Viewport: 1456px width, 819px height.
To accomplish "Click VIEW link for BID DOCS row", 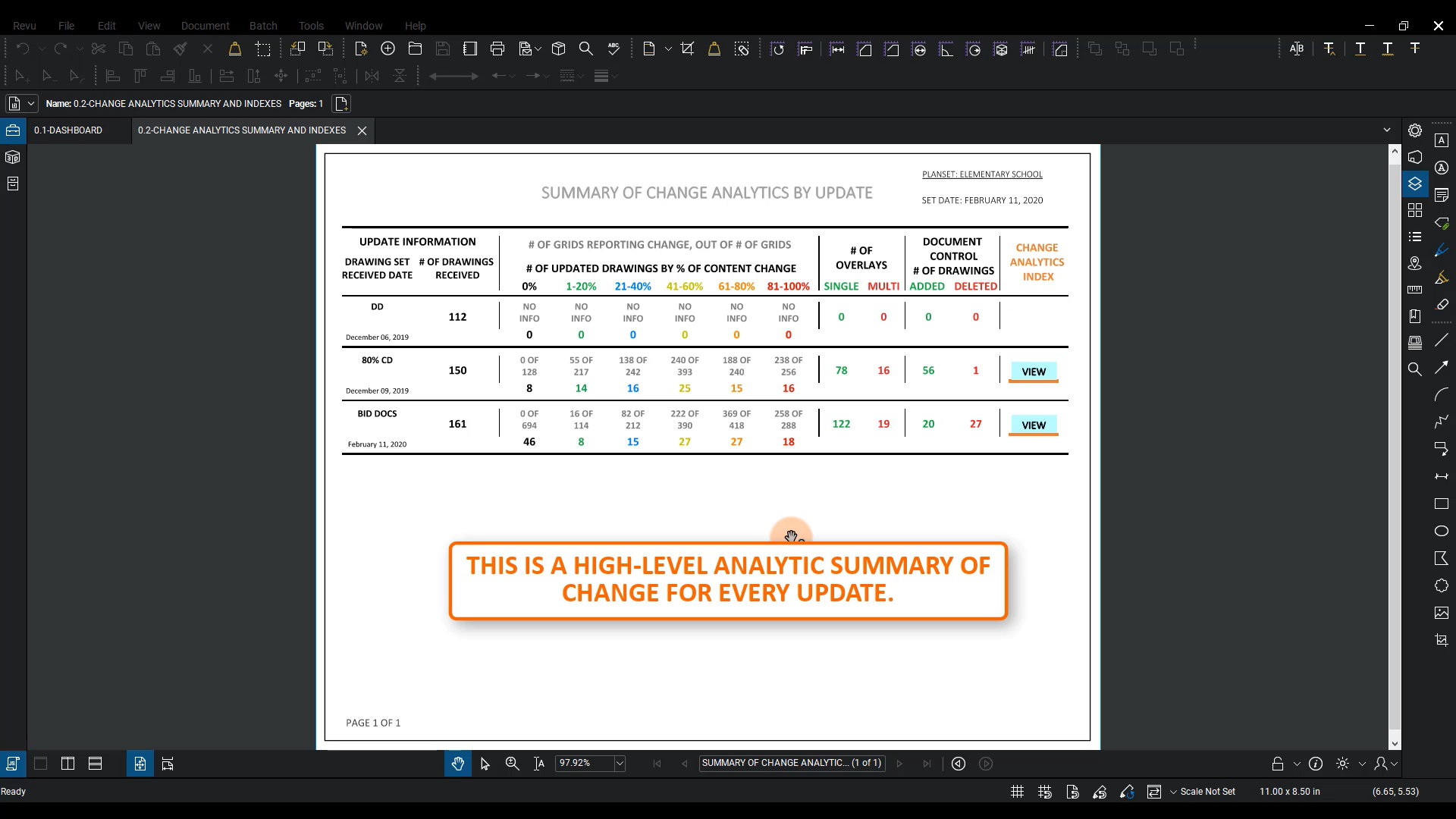I will pyautogui.click(x=1033, y=425).
